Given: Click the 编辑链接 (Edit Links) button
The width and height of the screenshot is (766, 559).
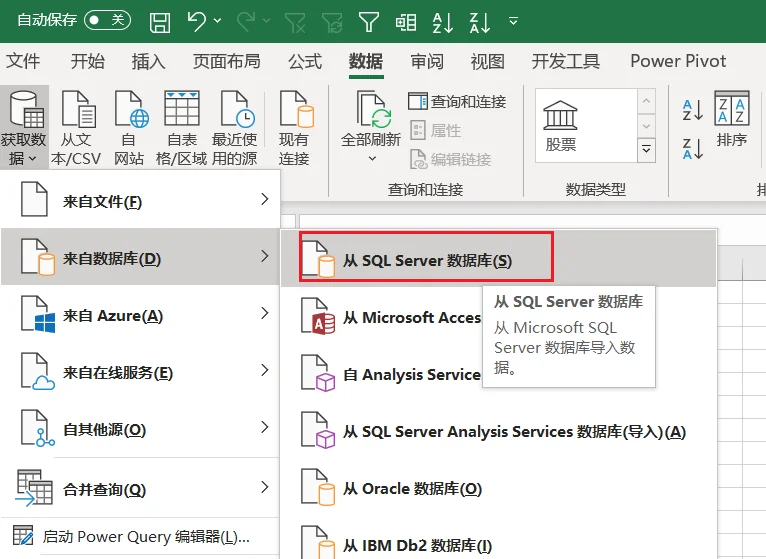Looking at the screenshot, I should pos(450,159).
